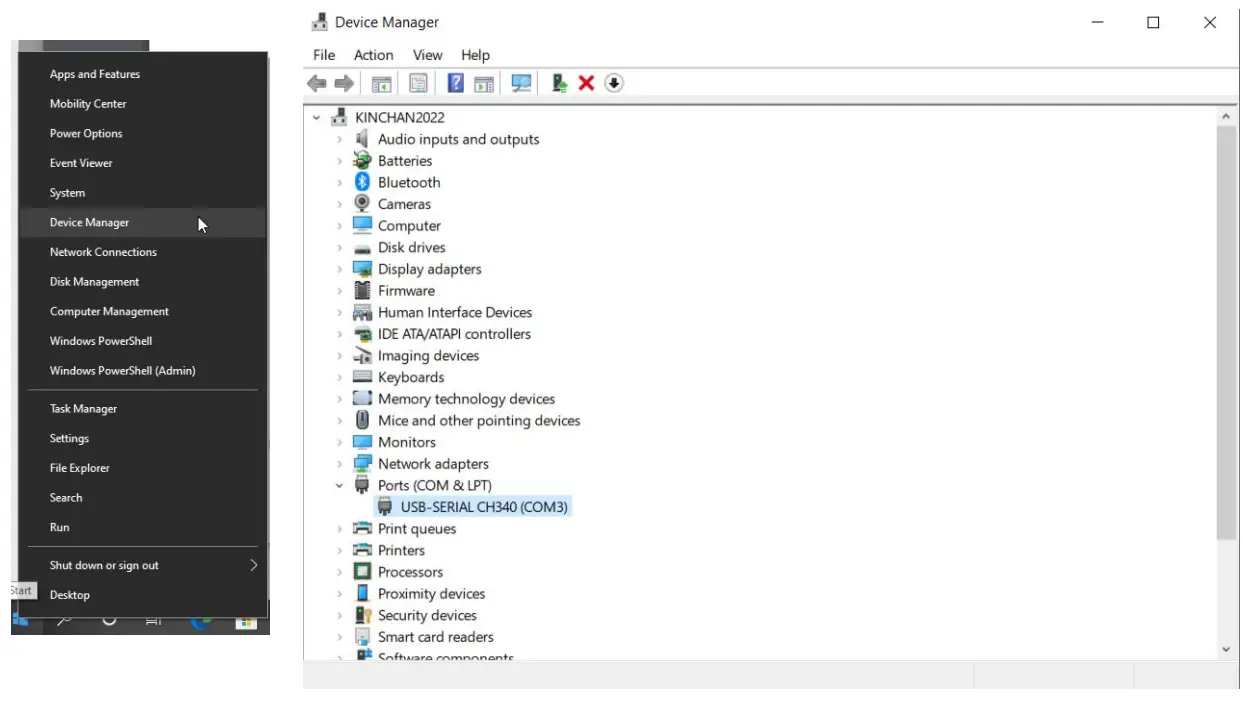Open the Action menu
This screenshot has height=701, width=1243.
coord(373,55)
